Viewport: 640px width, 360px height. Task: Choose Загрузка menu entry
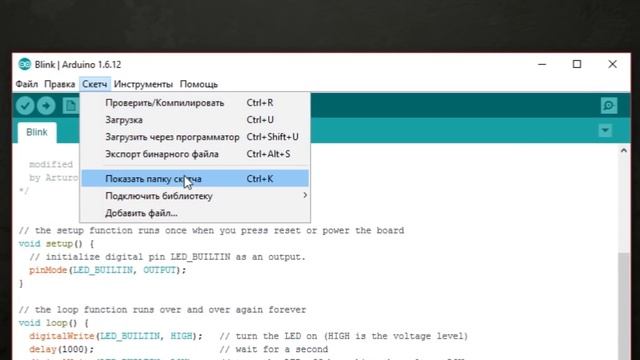point(195,120)
